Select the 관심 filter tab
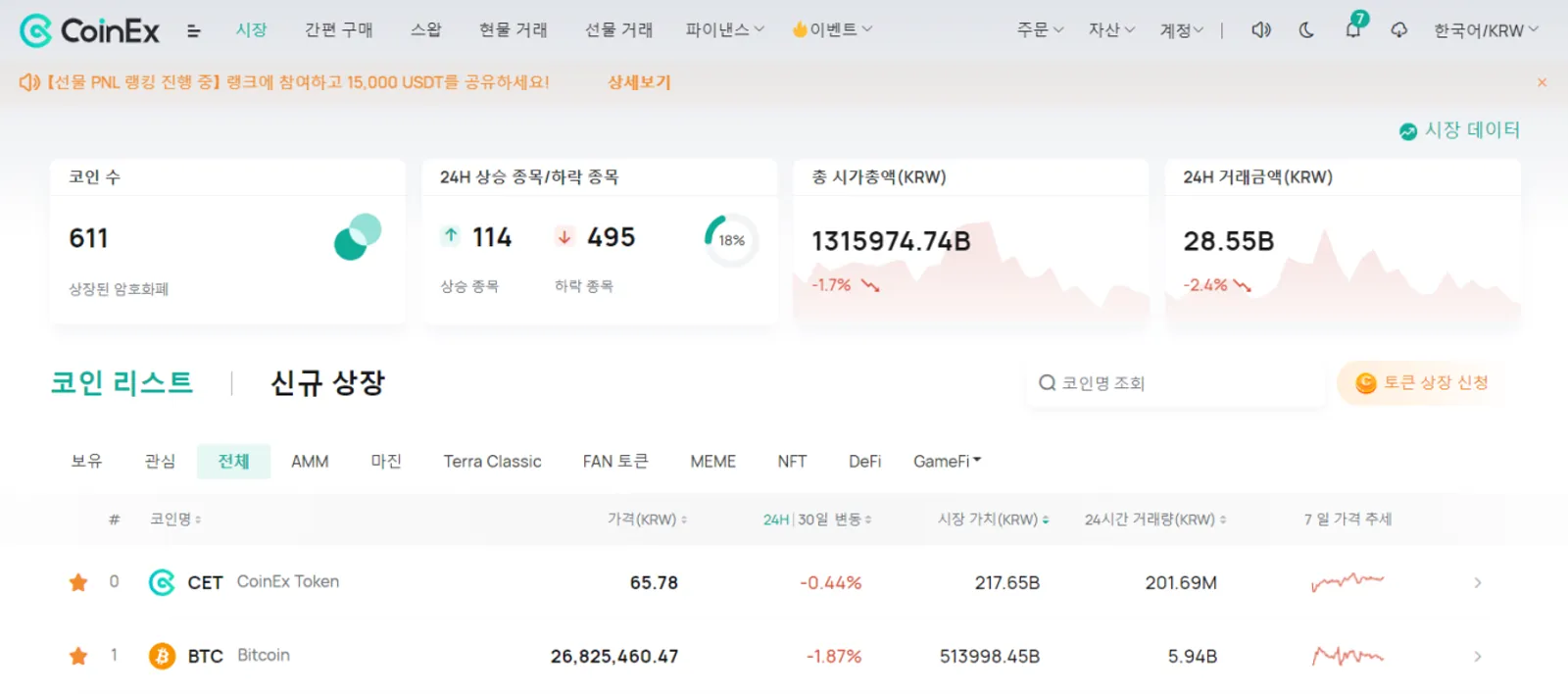Screen dimensions: 1568x694 coord(160,461)
